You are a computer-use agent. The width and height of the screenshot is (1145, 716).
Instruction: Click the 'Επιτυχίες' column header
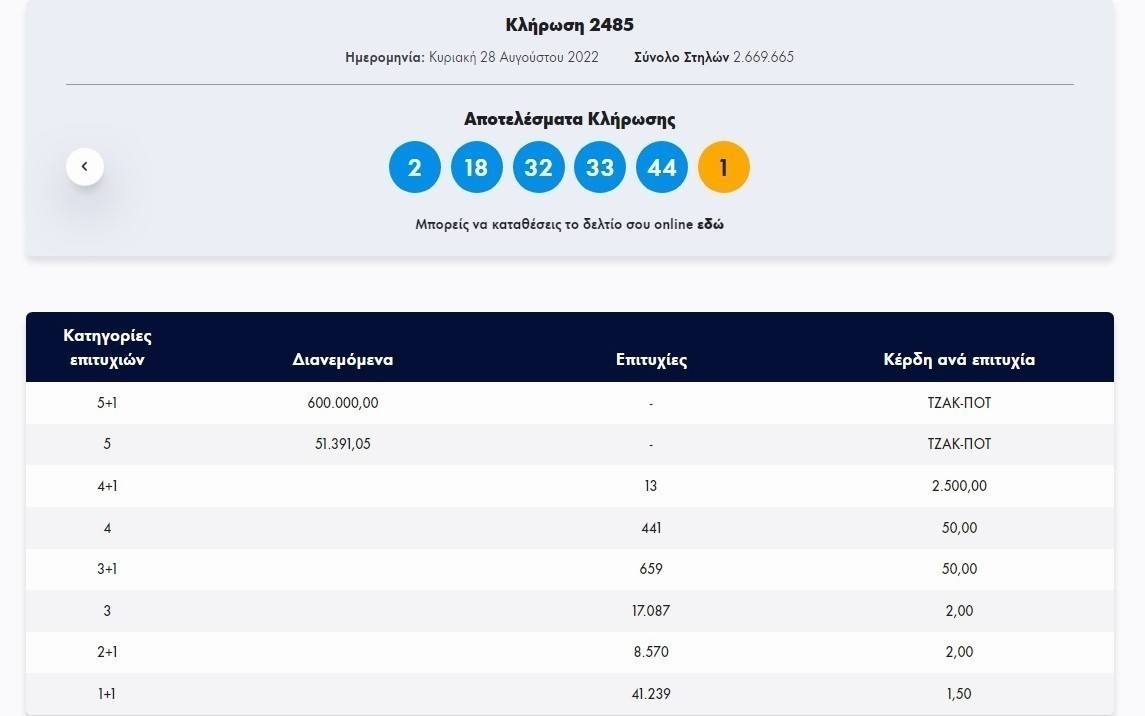click(x=651, y=360)
